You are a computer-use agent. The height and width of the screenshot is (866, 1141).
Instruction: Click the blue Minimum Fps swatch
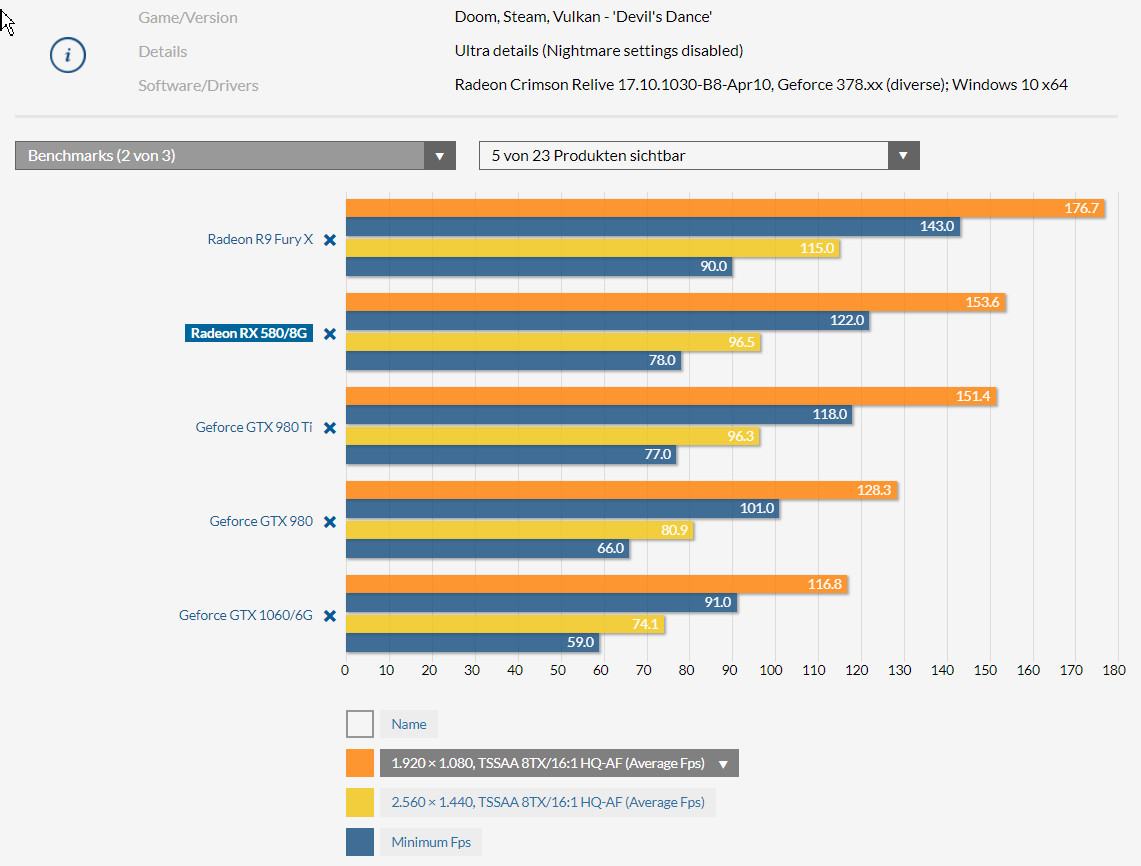(x=359, y=842)
